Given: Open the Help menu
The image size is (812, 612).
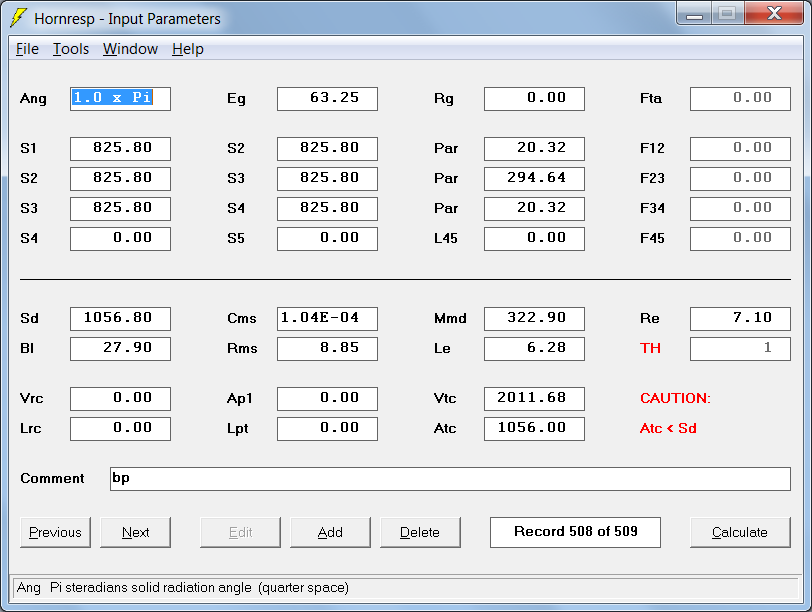Looking at the screenshot, I should (x=187, y=49).
